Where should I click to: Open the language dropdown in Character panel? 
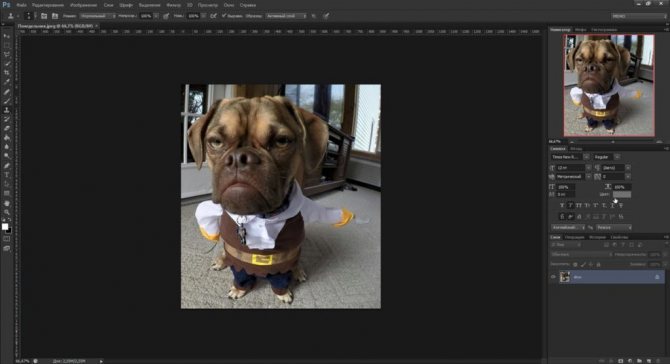[x=568, y=227]
